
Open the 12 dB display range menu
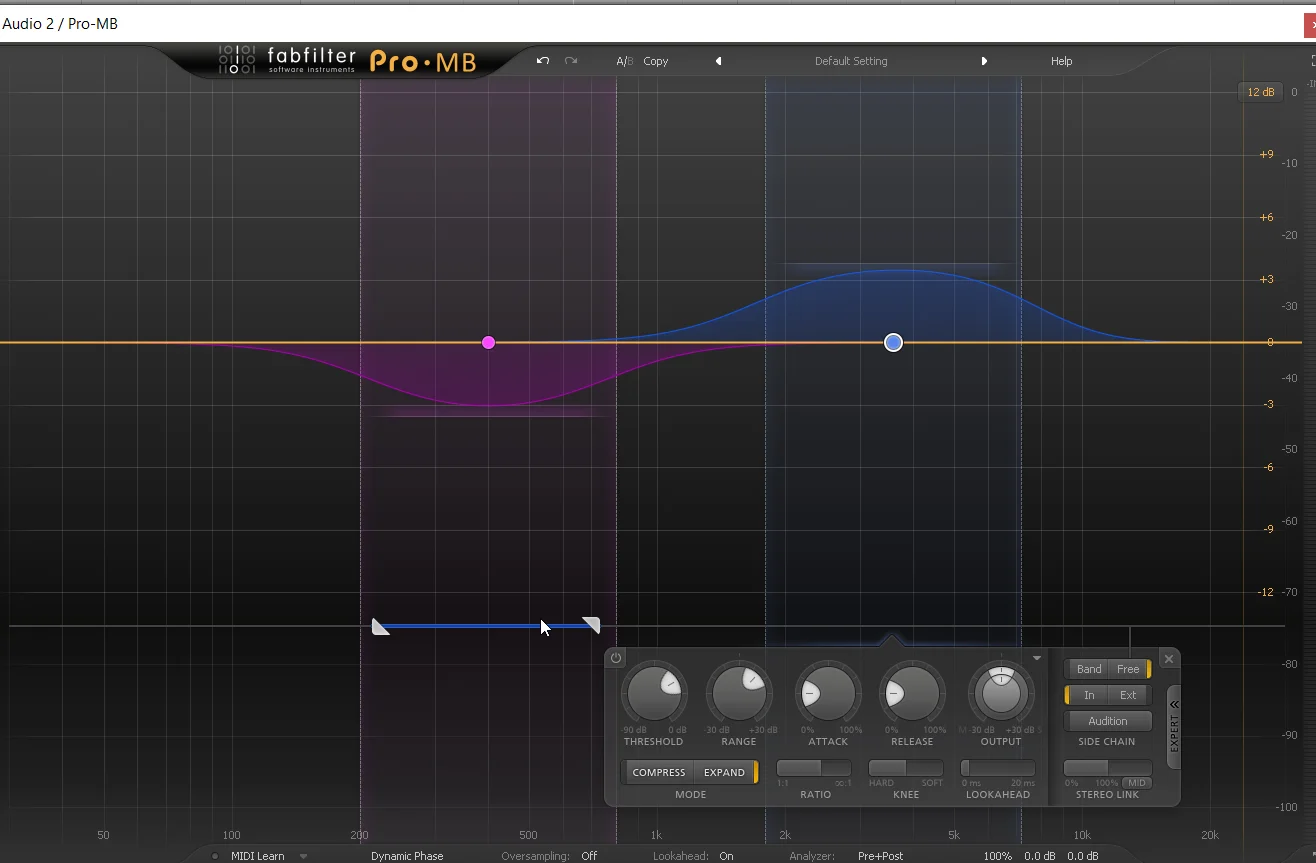(1261, 92)
